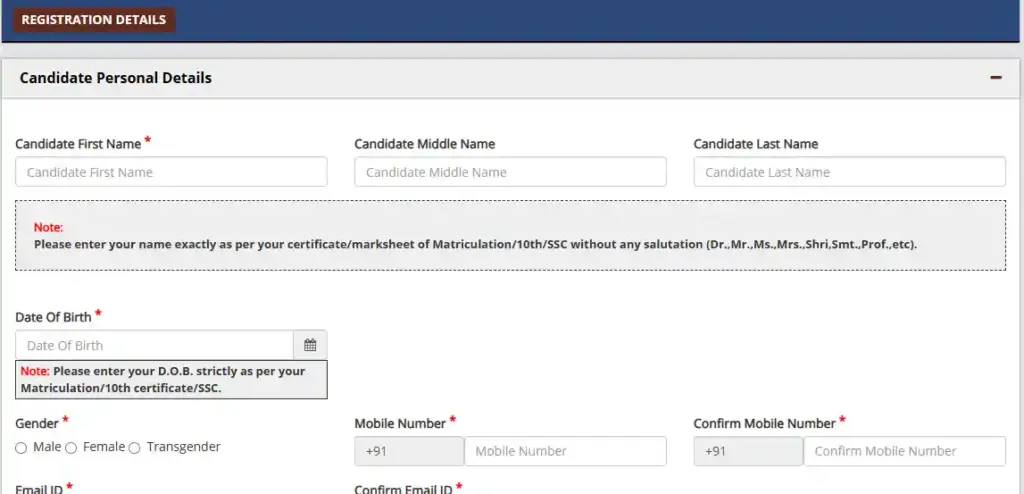Select the Male gender radio button
1024x494 pixels.
21,448
